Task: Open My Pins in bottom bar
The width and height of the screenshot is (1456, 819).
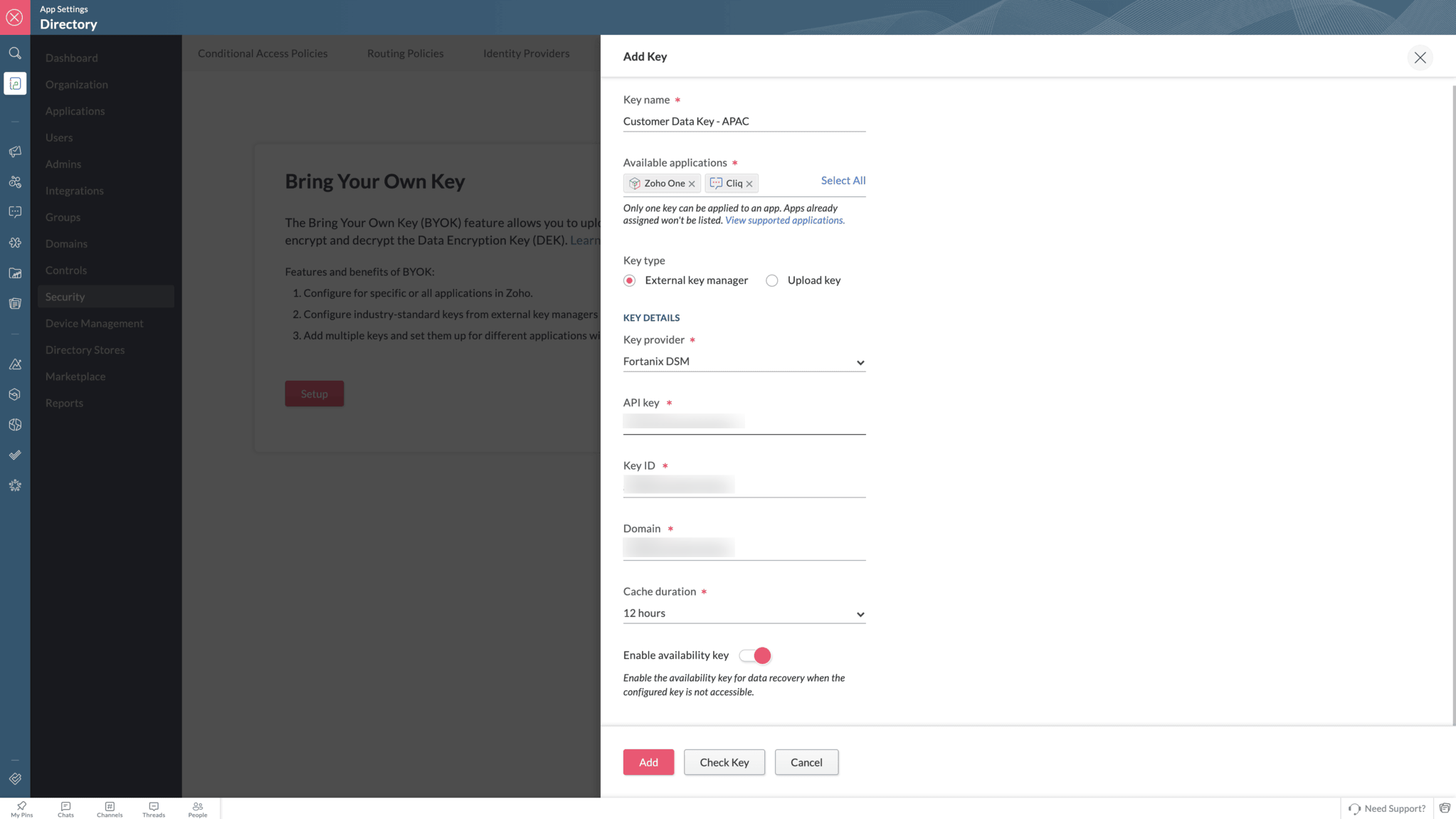Action: (x=21, y=809)
